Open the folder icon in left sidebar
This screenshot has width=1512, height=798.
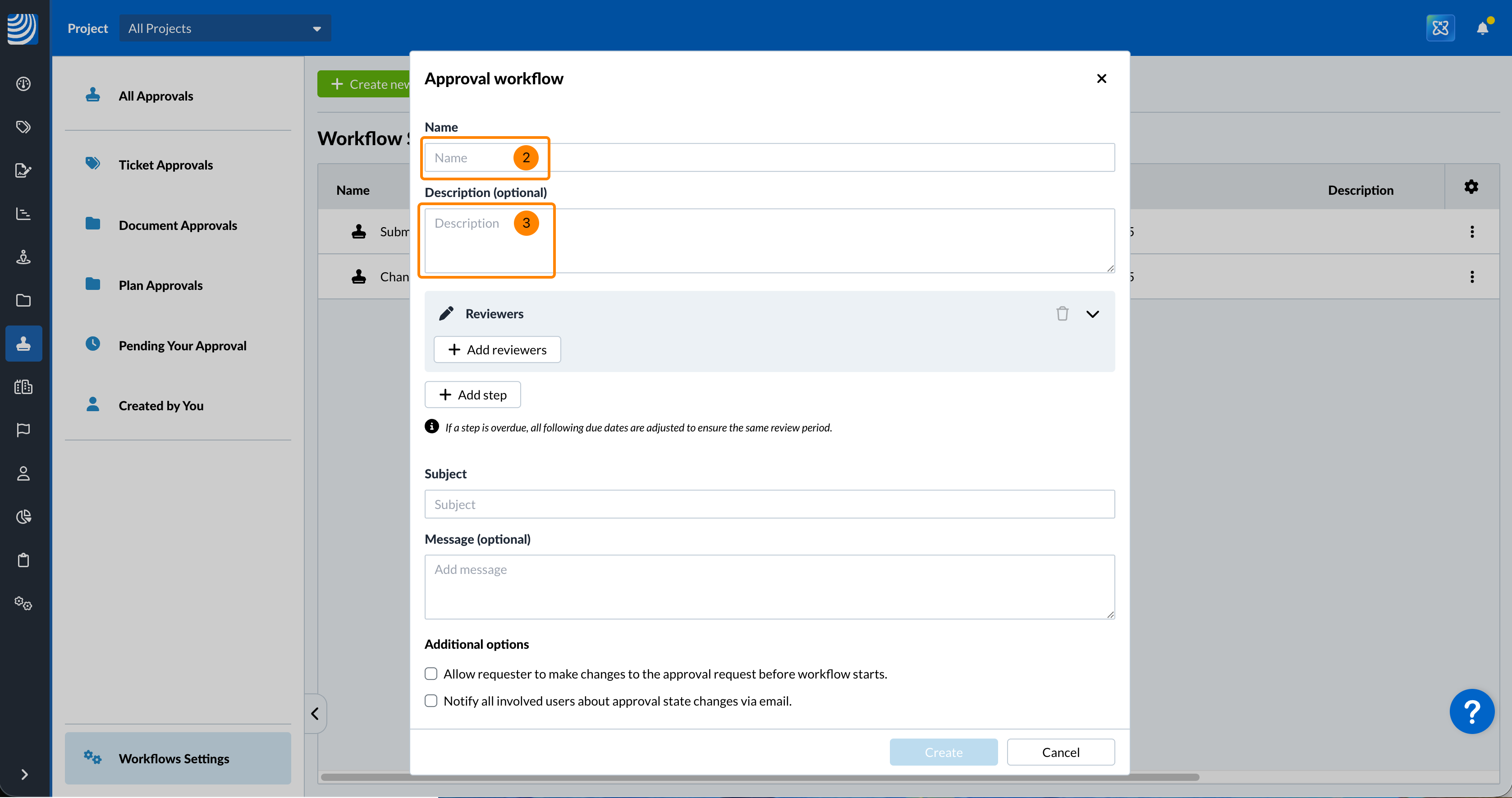point(23,300)
